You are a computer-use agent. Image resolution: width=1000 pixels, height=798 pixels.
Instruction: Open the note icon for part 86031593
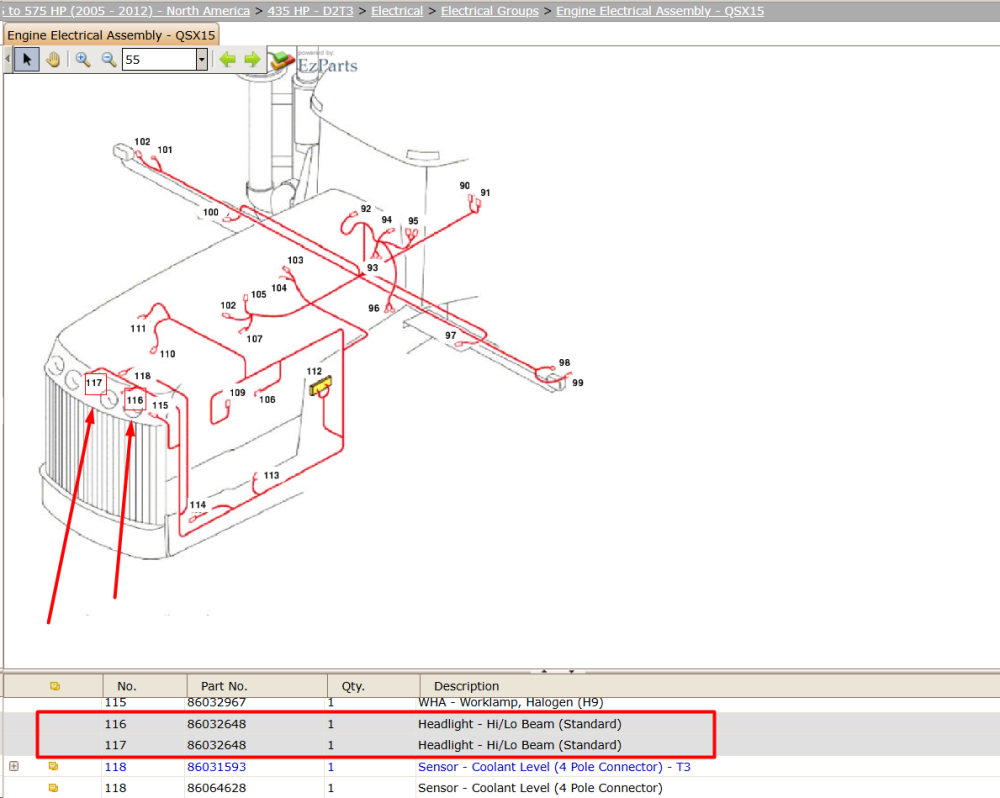click(x=54, y=766)
